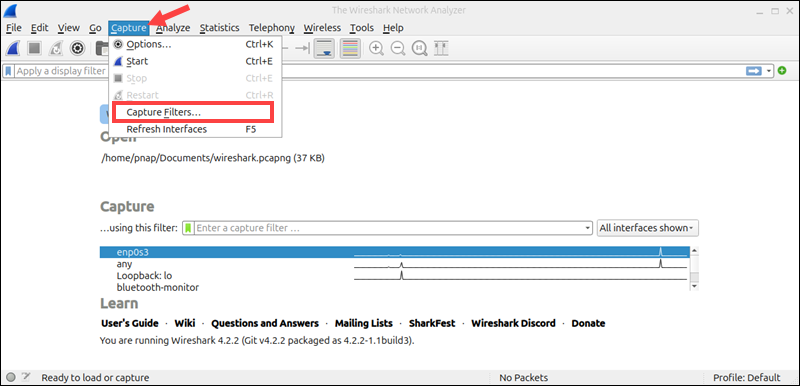Open the Wireshark Discord link
The image size is (800, 386).
[513, 323]
